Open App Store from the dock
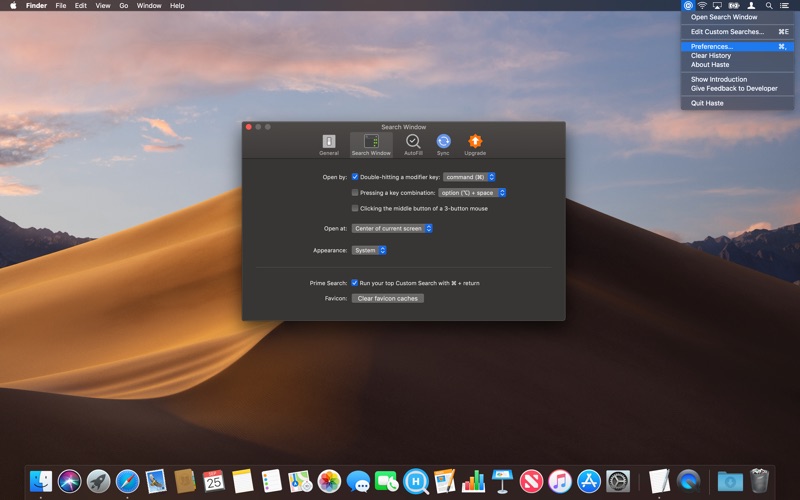The width and height of the screenshot is (800, 500). coord(589,481)
